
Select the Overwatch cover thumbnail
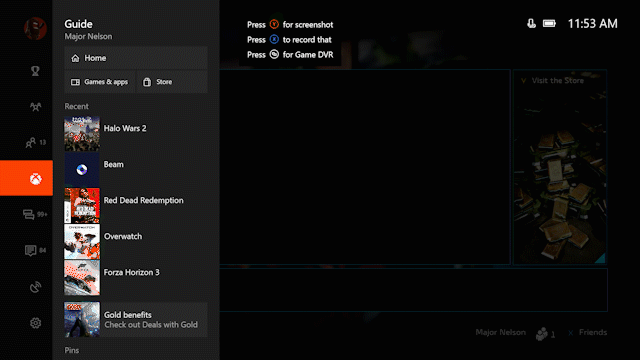pyautogui.click(x=82, y=241)
